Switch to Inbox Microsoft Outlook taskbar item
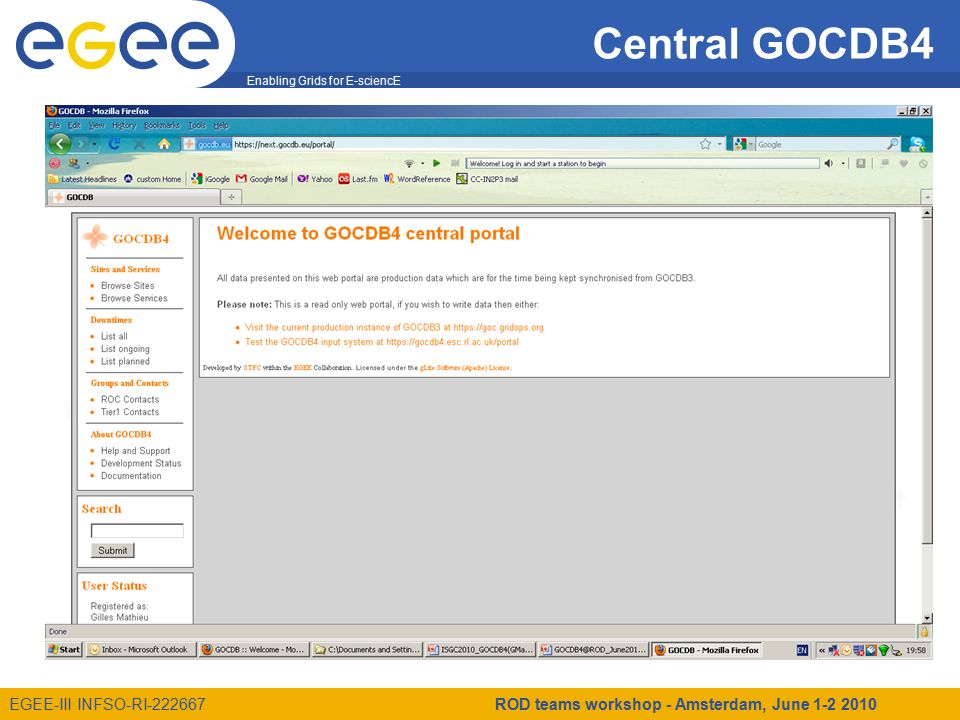This screenshot has height=720, width=960. [x=140, y=650]
